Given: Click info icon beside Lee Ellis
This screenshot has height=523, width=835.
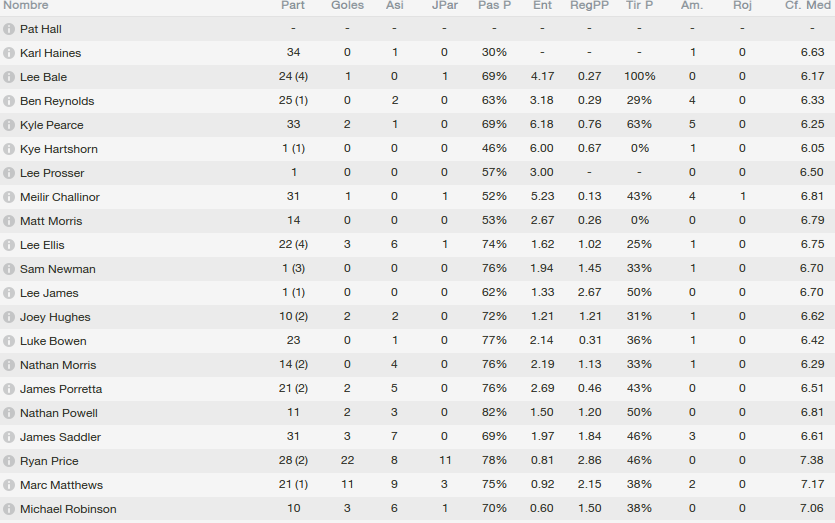Looking at the screenshot, I should (x=9, y=245).
